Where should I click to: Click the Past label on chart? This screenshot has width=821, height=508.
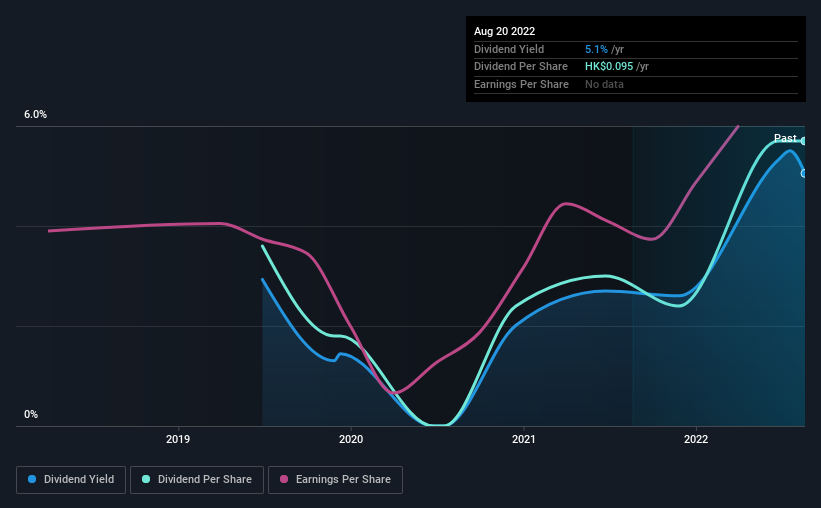coord(785,138)
